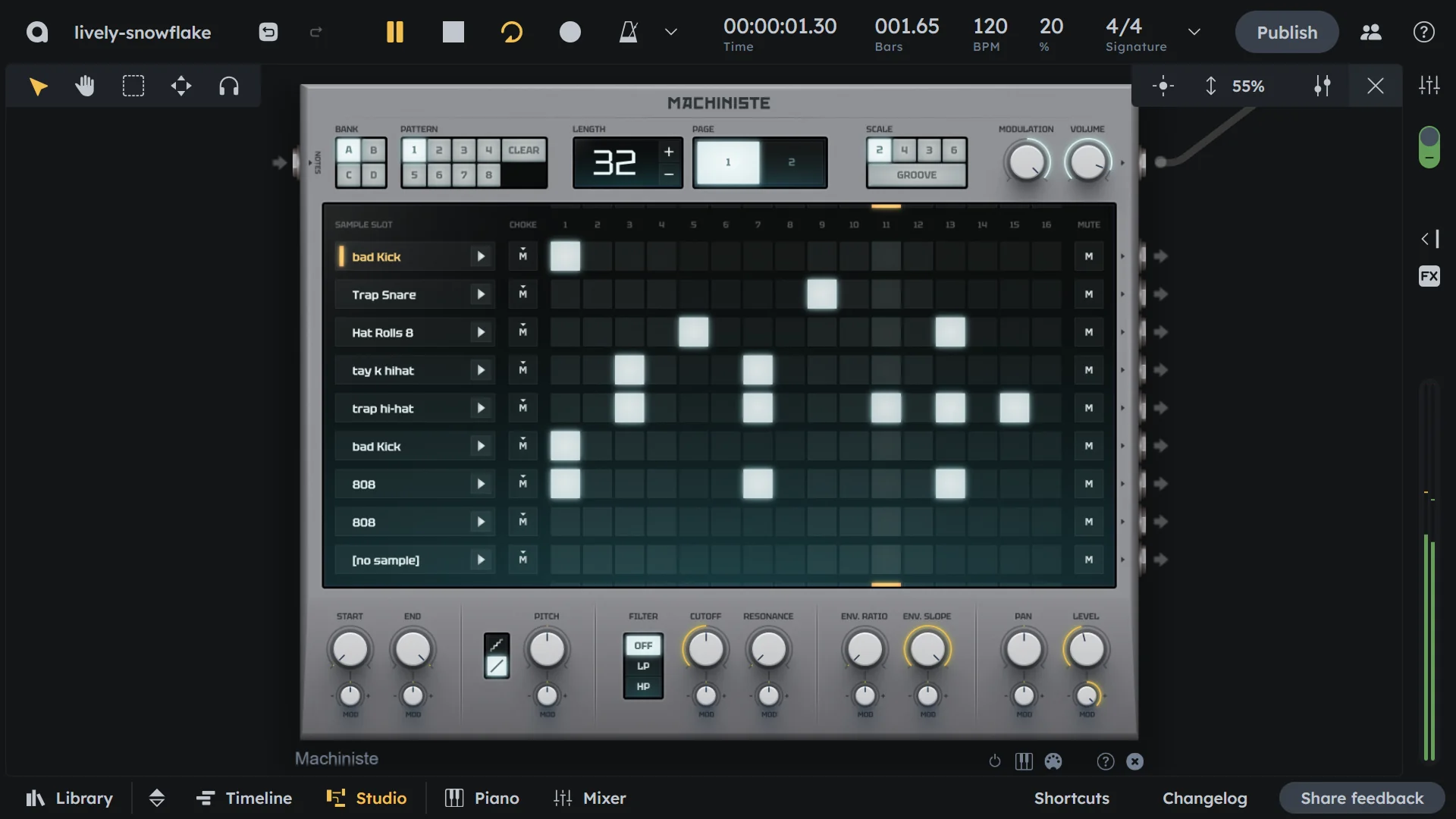Set filter mode to LP
Screen dimensions: 1456x819
tap(643, 666)
